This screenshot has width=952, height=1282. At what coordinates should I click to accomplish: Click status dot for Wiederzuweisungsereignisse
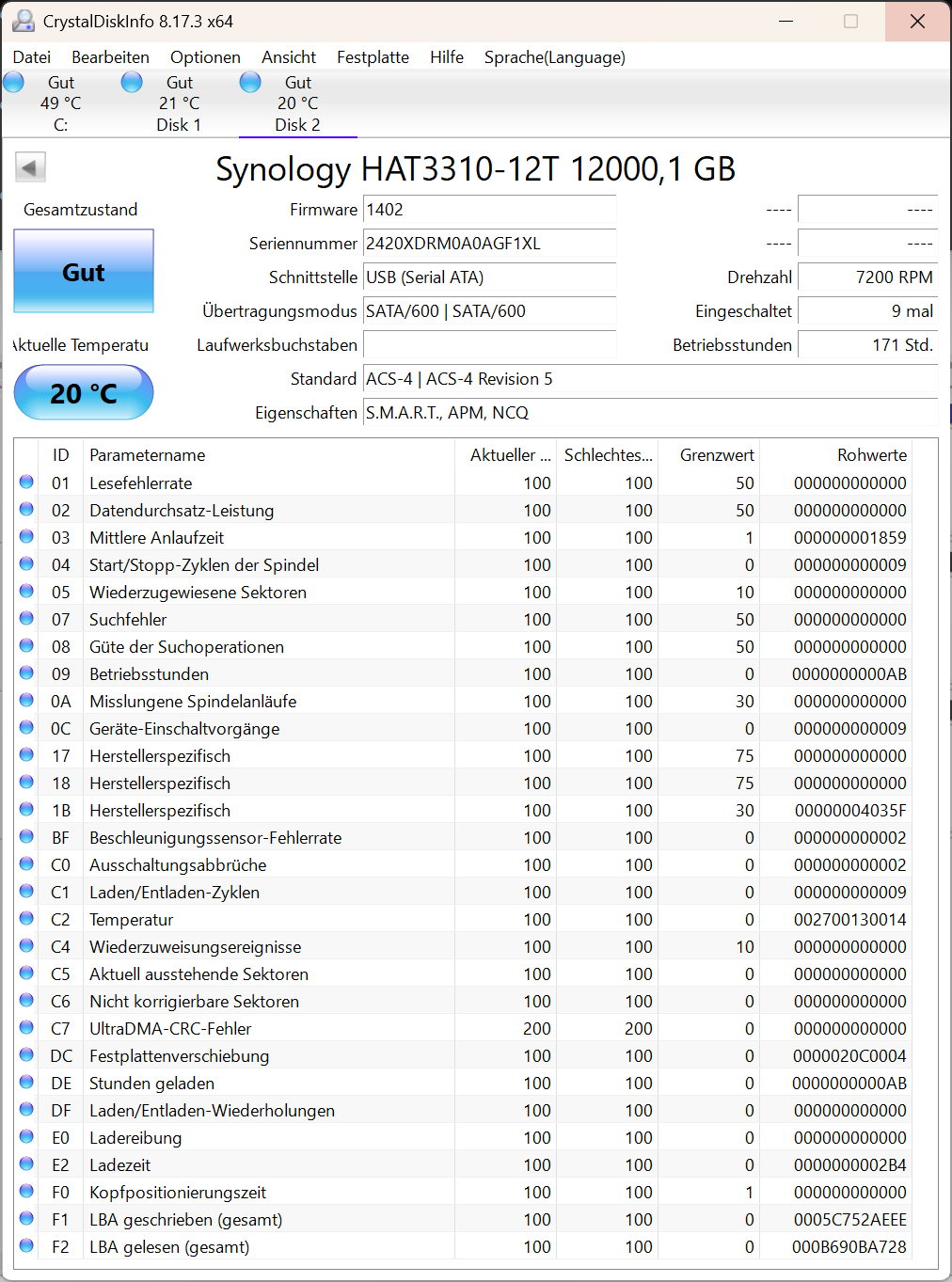click(x=26, y=945)
